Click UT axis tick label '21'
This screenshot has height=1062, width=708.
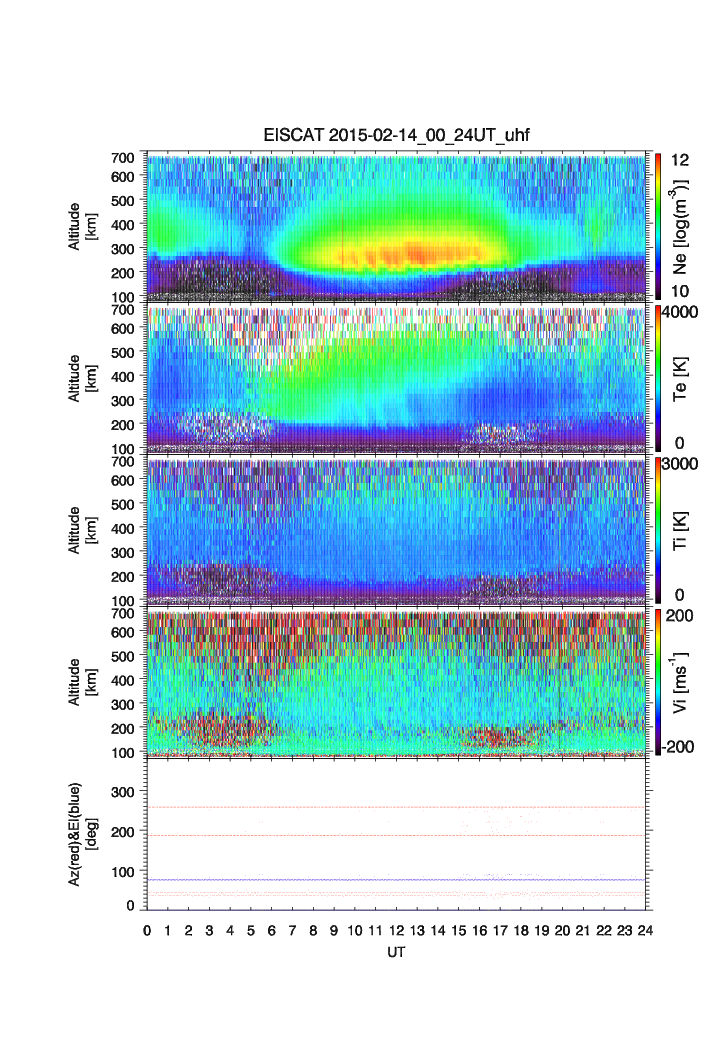(x=583, y=931)
